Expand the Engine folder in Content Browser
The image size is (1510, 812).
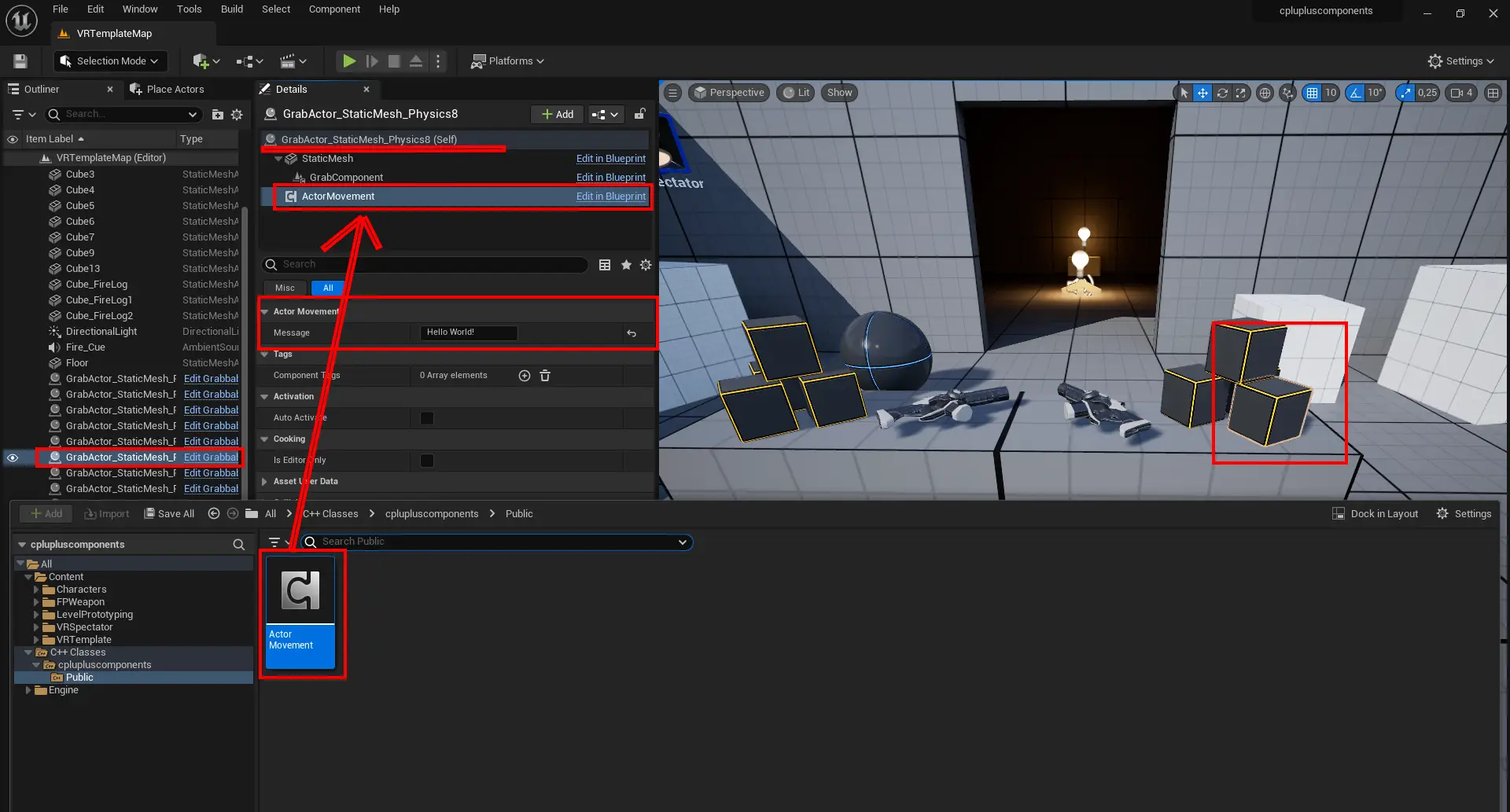(30, 690)
